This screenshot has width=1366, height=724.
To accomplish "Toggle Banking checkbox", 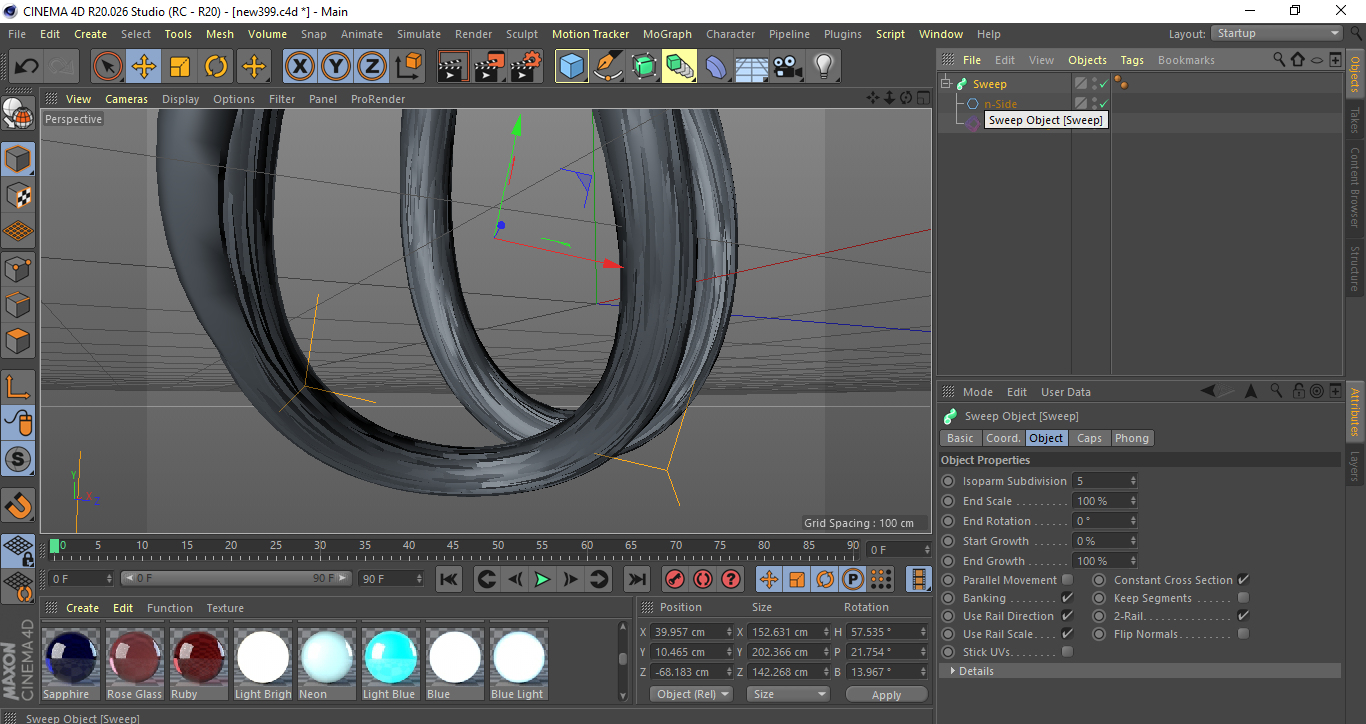I will click(1067, 598).
